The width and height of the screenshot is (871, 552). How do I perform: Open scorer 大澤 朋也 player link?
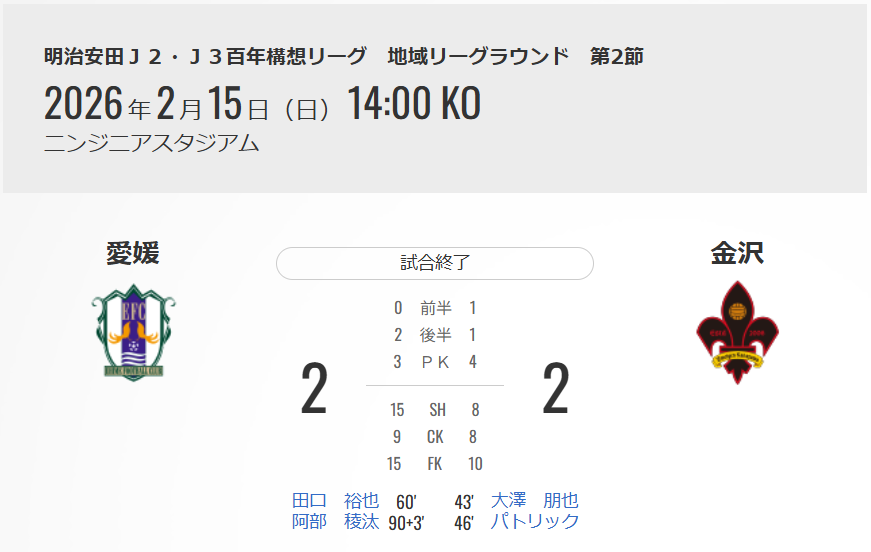[x=535, y=501]
